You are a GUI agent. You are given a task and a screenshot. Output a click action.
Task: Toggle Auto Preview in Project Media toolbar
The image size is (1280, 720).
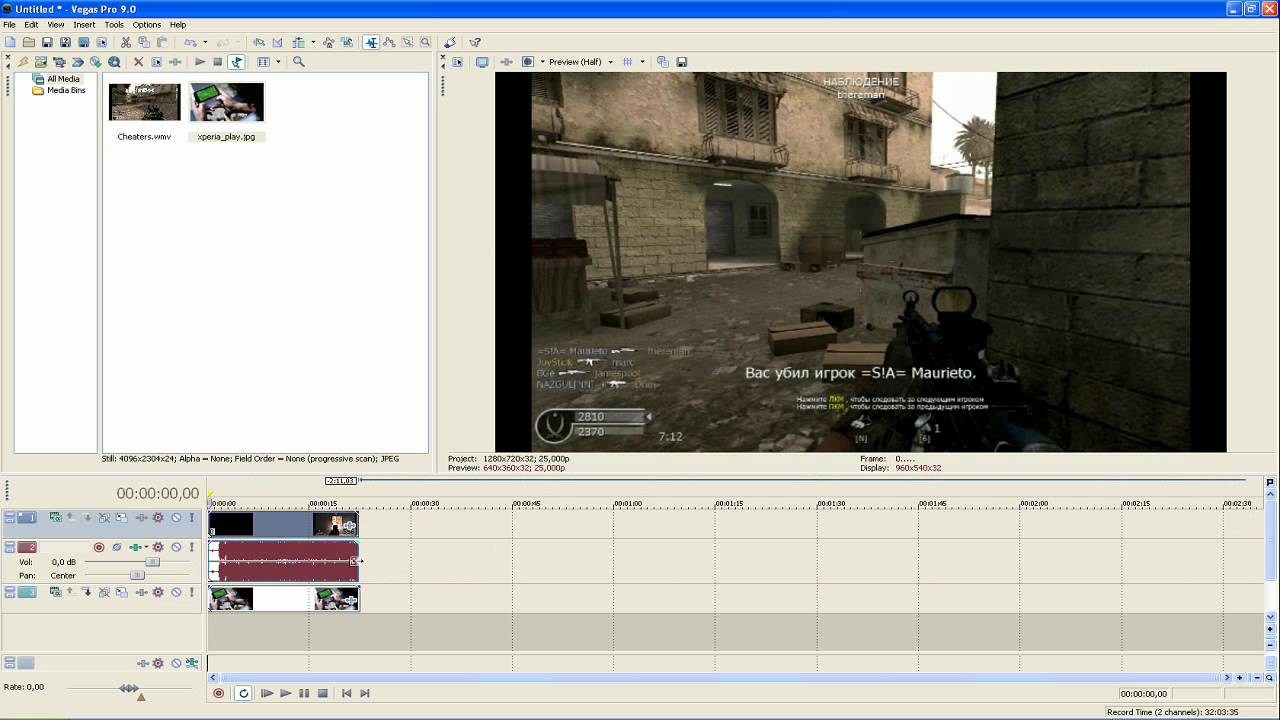point(236,62)
